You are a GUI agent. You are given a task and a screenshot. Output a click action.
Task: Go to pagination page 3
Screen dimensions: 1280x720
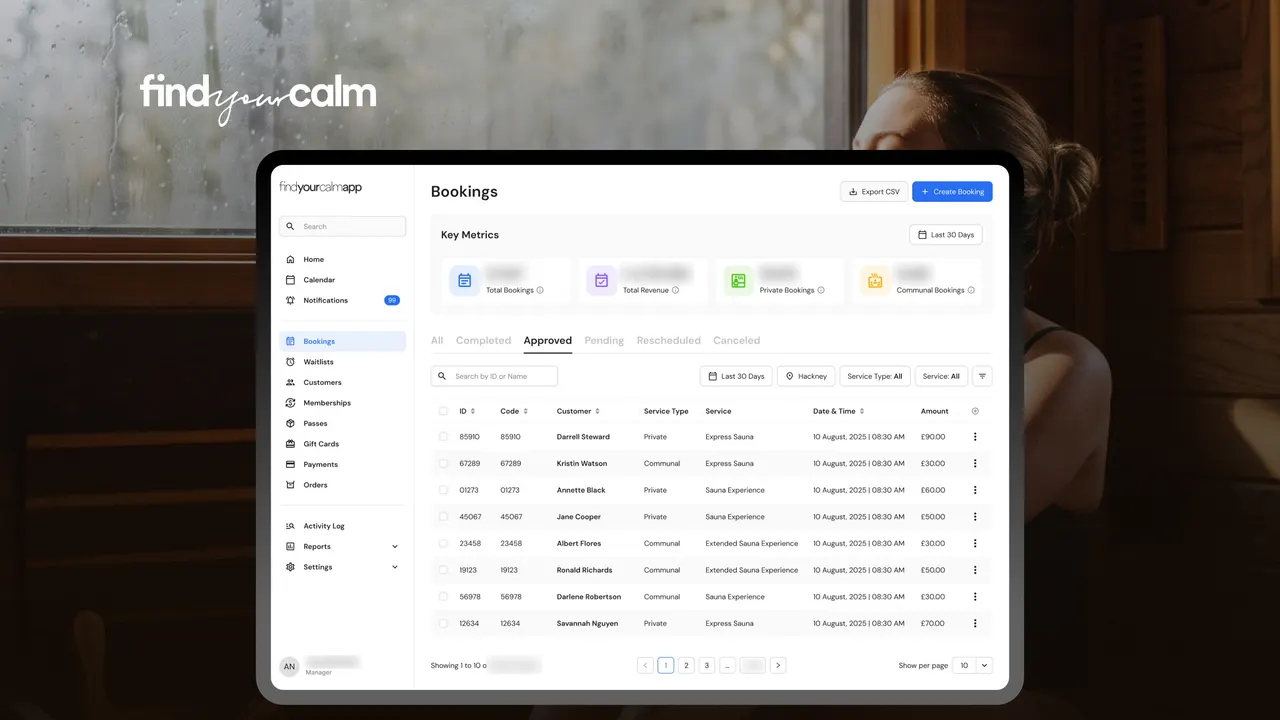pyautogui.click(x=707, y=665)
